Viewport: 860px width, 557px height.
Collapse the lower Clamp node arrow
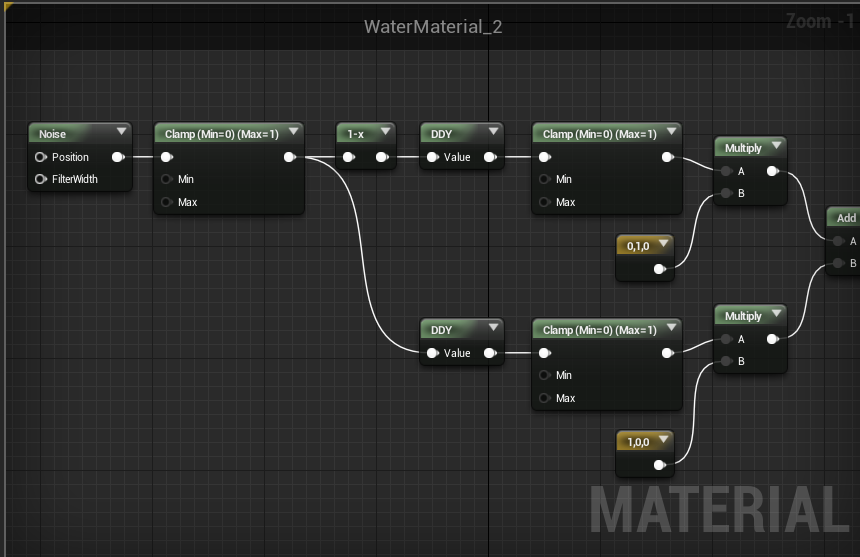coord(671,328)
